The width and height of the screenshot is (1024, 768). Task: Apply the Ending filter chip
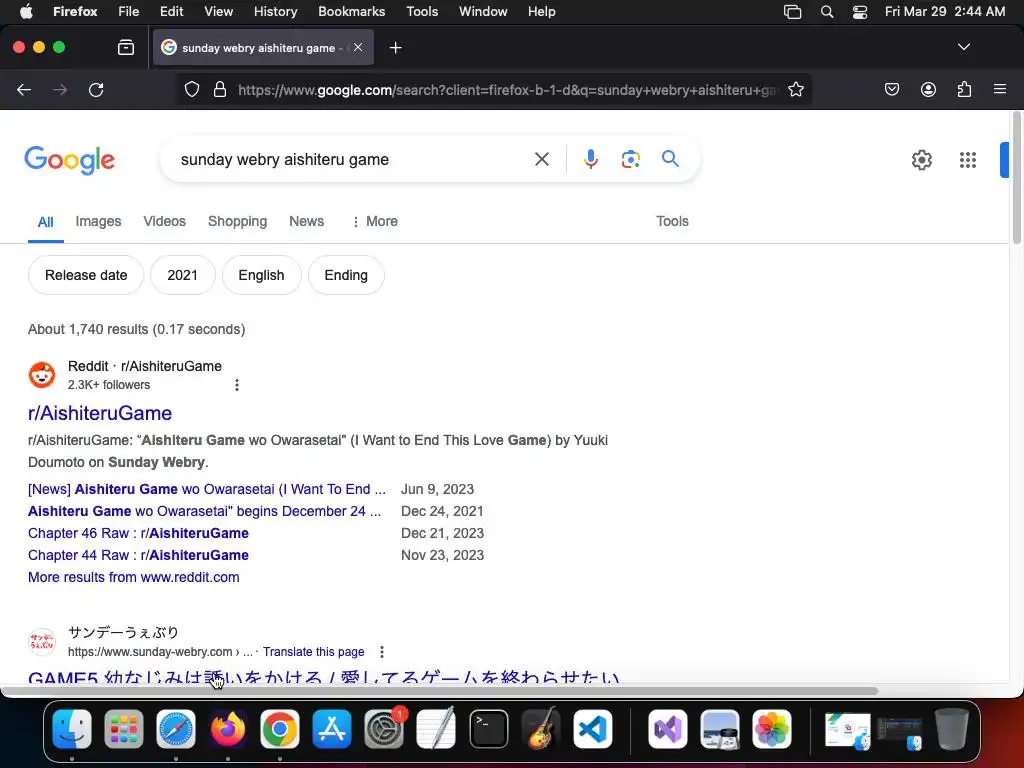pos(346,275)
